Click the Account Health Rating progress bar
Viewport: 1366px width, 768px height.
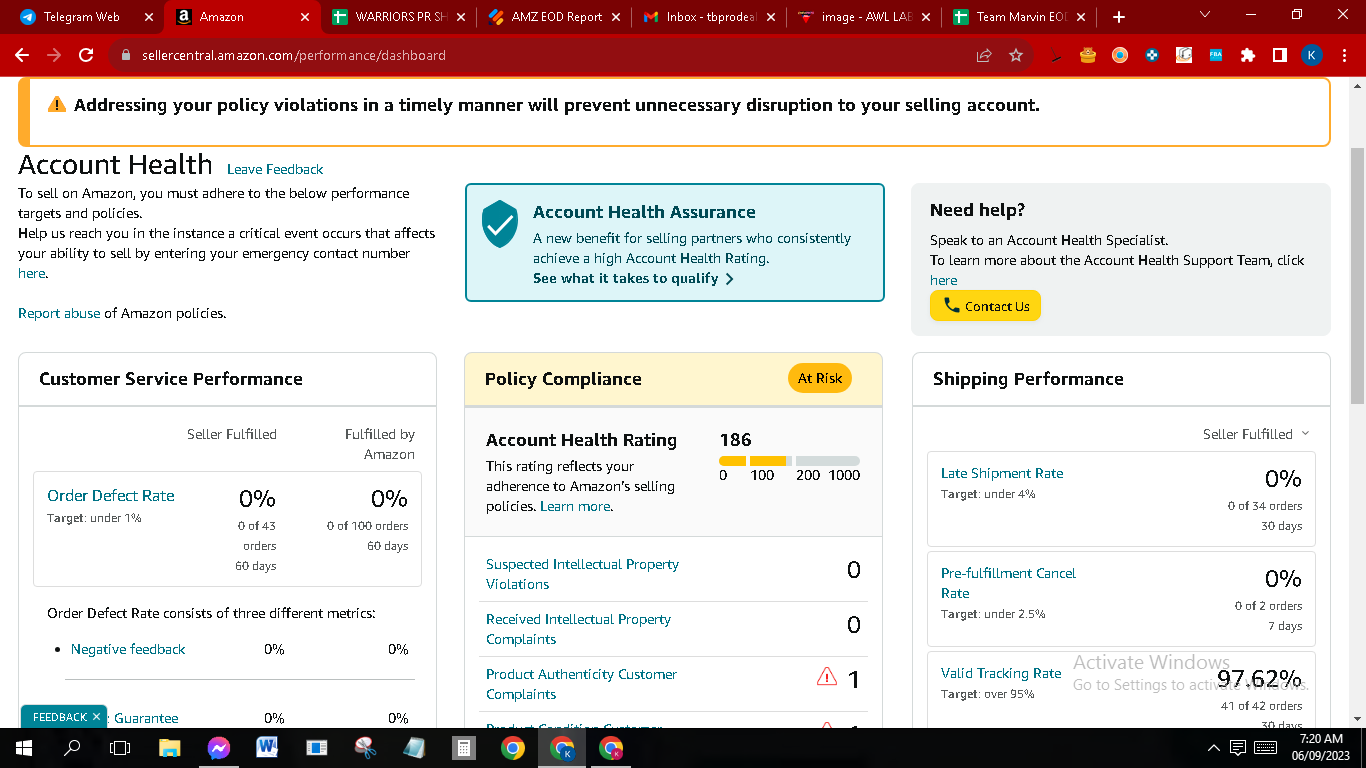(x=789, y=461)
